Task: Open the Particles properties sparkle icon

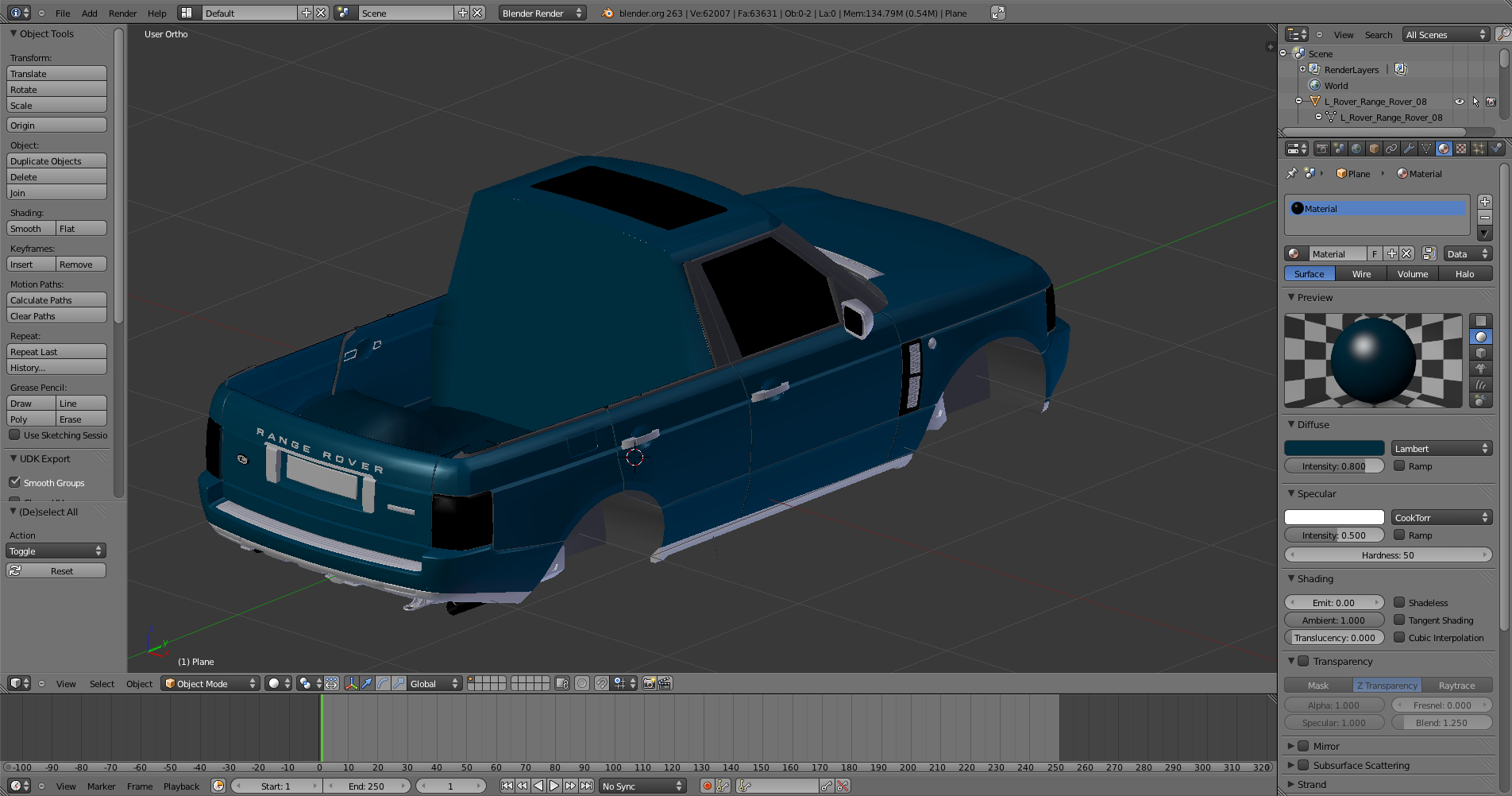Action: [x=1479, y=149]
